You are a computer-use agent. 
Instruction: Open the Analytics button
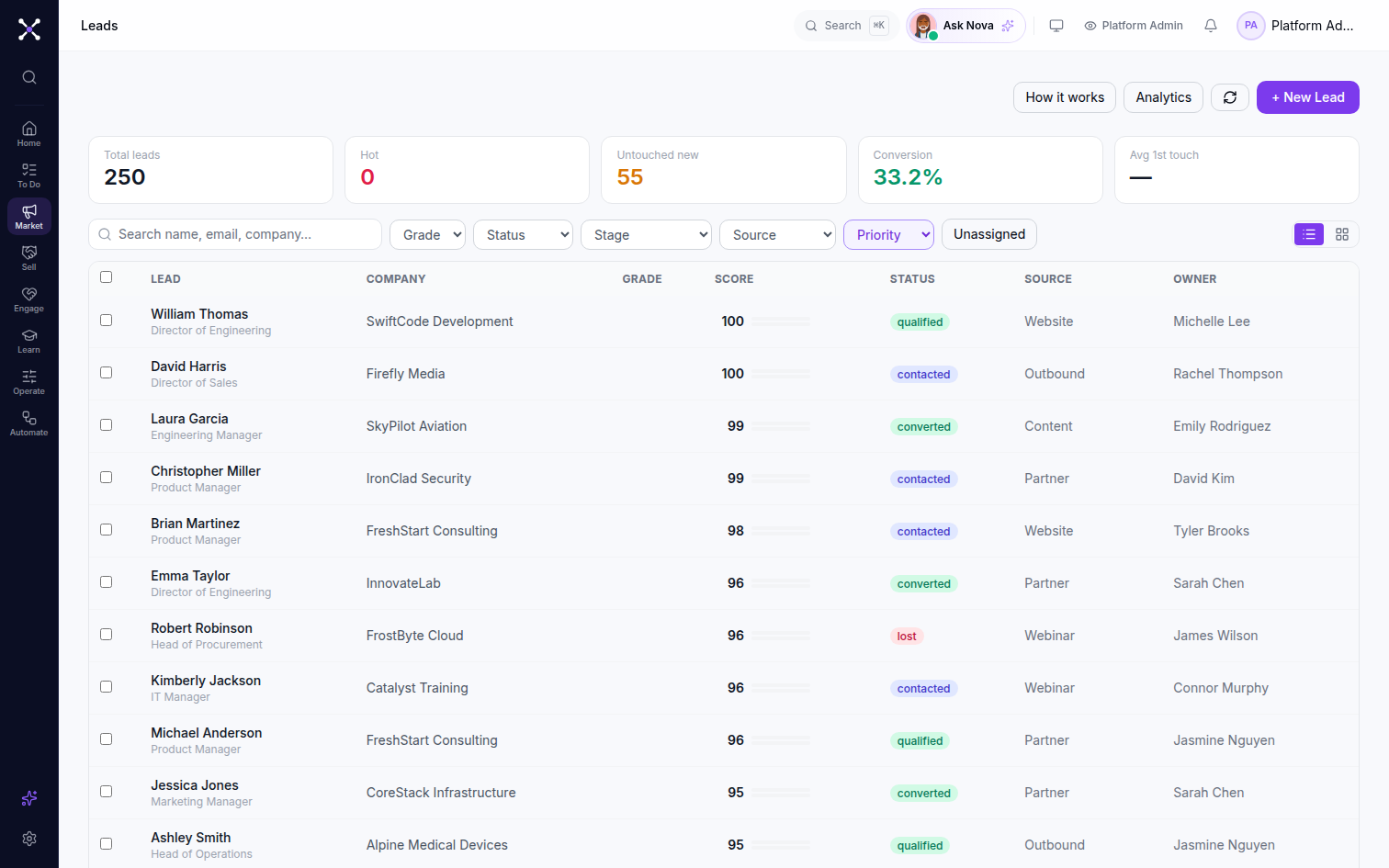pos(1163,97)
